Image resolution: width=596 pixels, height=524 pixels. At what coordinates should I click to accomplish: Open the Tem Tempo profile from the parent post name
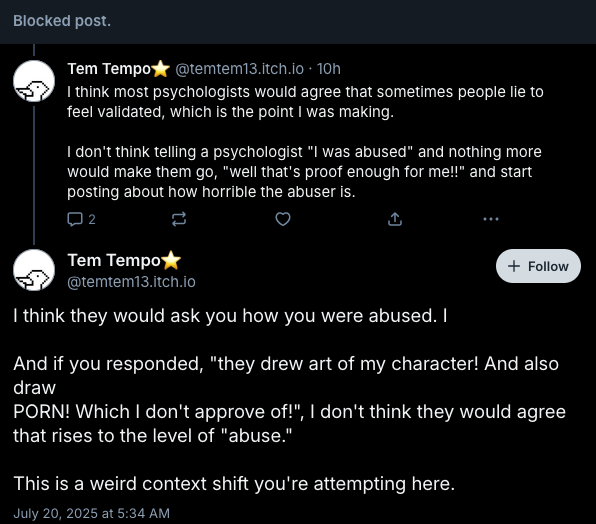[109, 69]
